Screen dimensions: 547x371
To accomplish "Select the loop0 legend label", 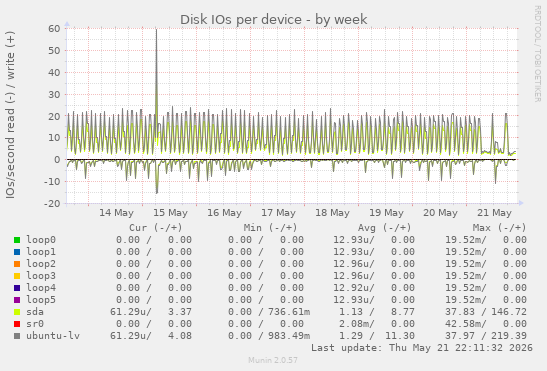I will tap(41, 240).
